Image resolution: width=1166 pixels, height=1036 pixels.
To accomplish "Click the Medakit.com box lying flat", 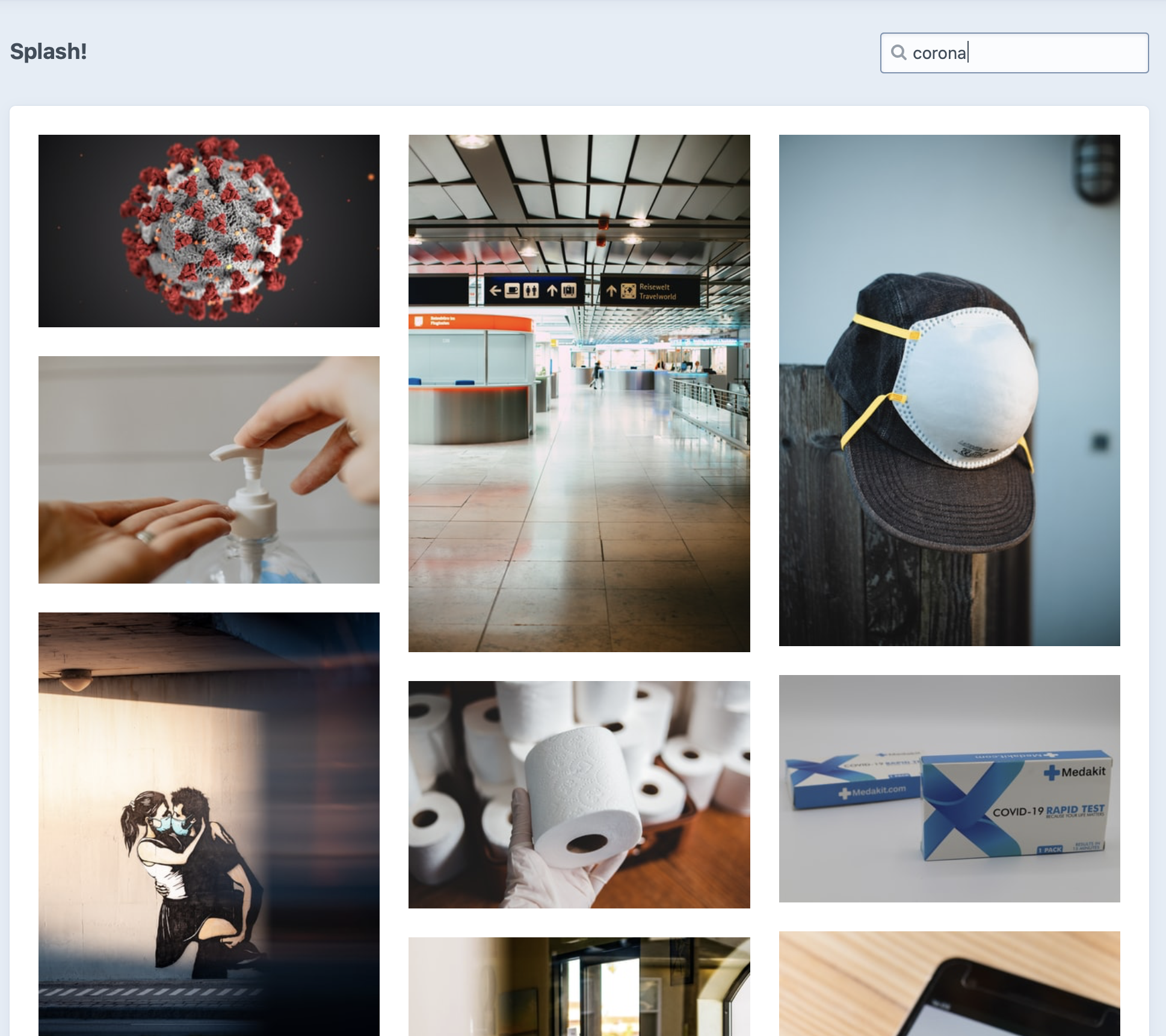I will point(854,780).
